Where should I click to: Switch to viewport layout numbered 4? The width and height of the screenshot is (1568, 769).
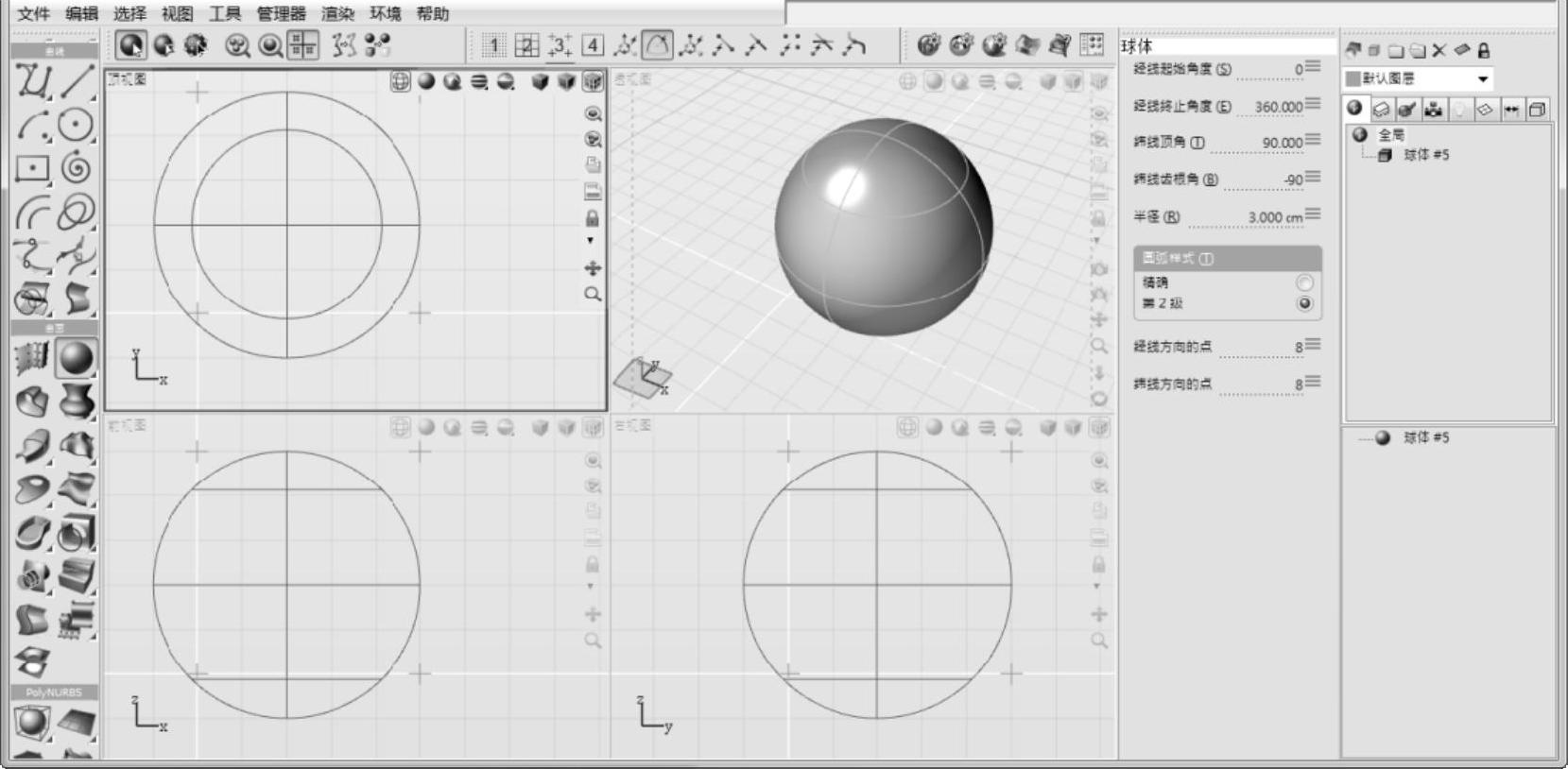[593, 44]
